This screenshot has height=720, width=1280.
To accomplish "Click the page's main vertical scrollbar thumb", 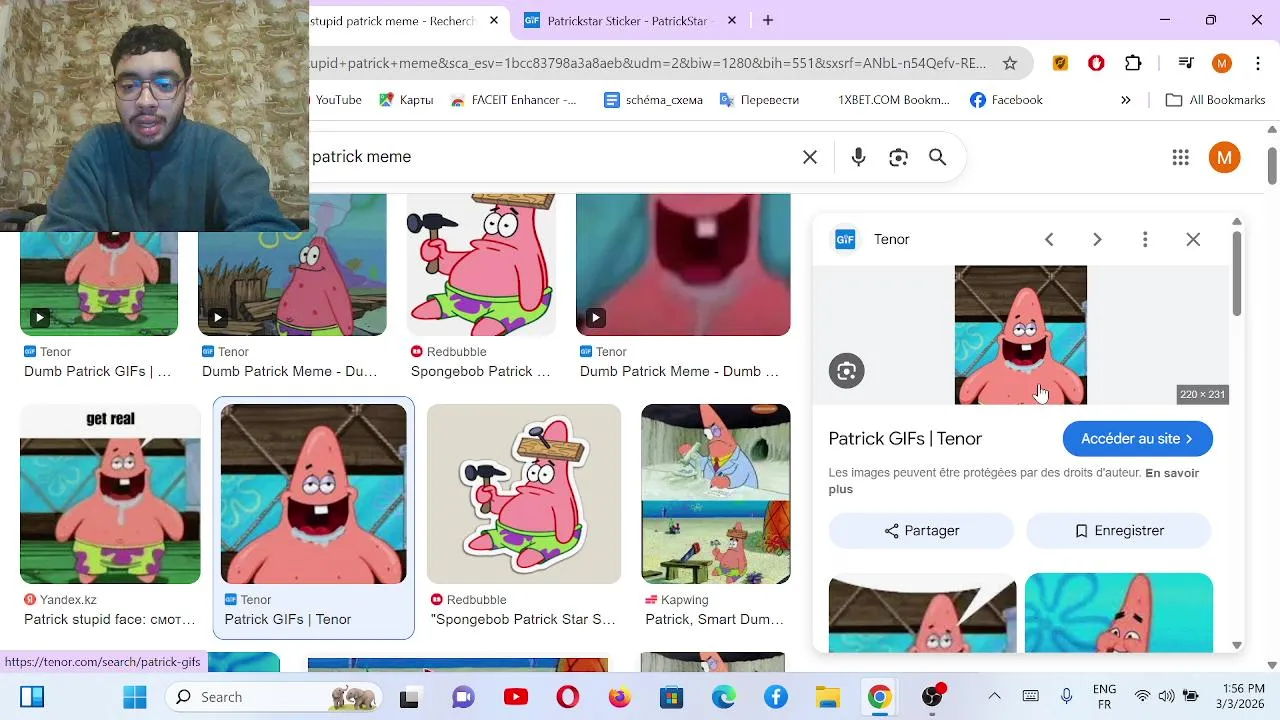I will point(1272,166).
